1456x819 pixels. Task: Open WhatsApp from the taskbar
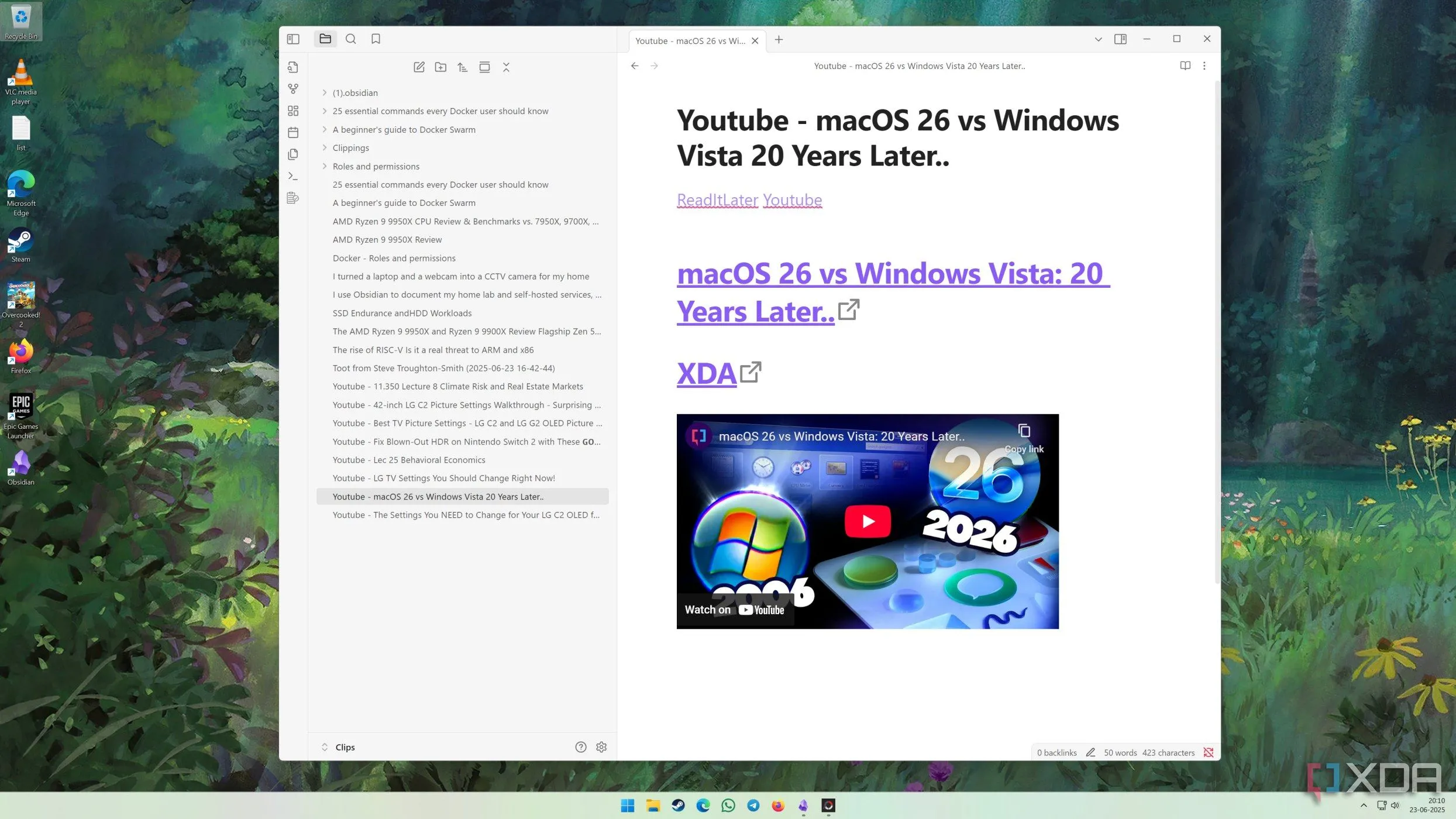pos(728,806)
